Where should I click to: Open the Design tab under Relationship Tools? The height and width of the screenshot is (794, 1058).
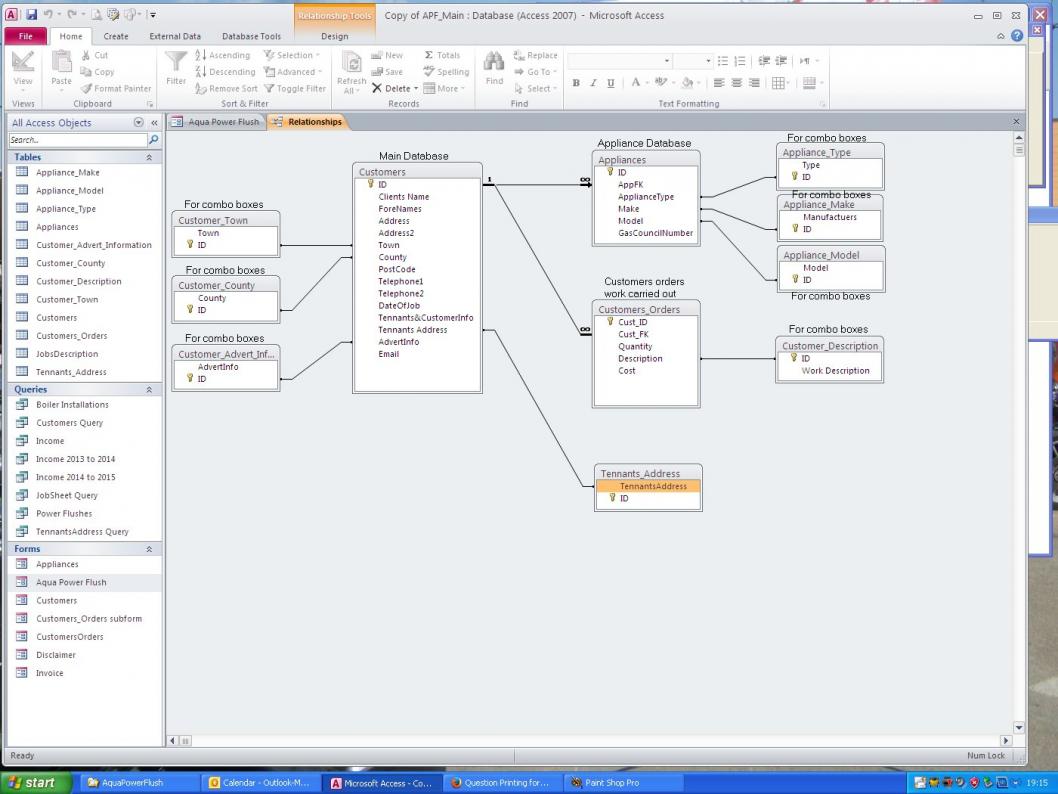click(x=335, y=36)
